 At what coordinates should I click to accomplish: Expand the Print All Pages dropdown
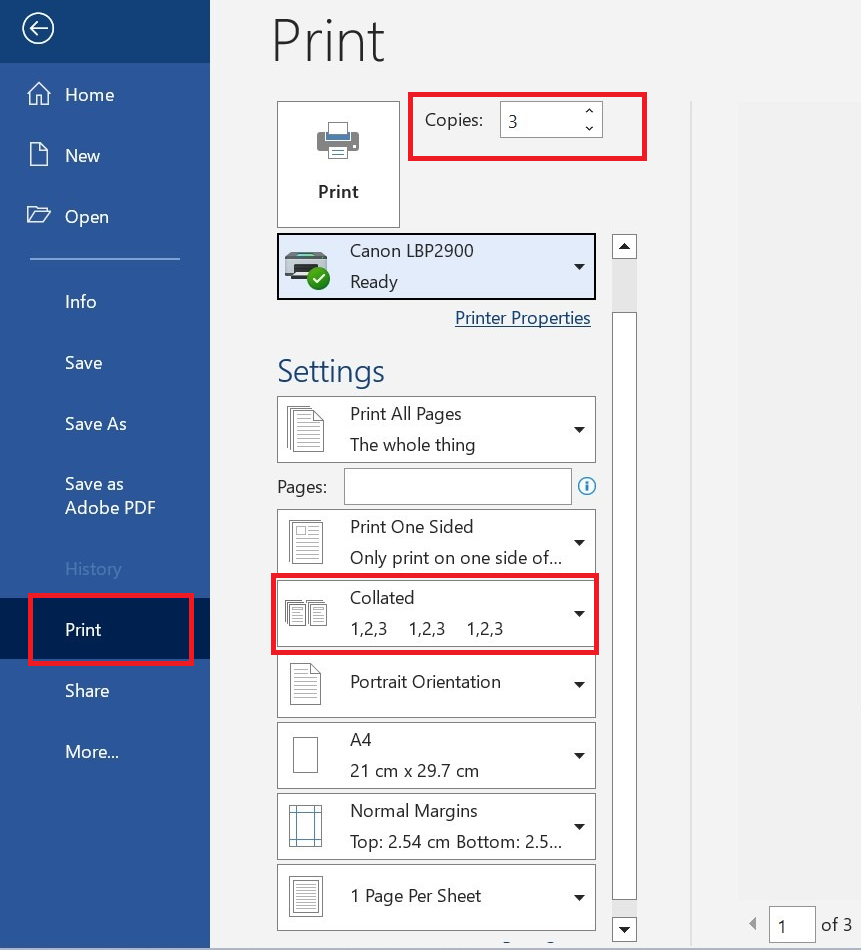pyautogui.click(x=579, y=430)
